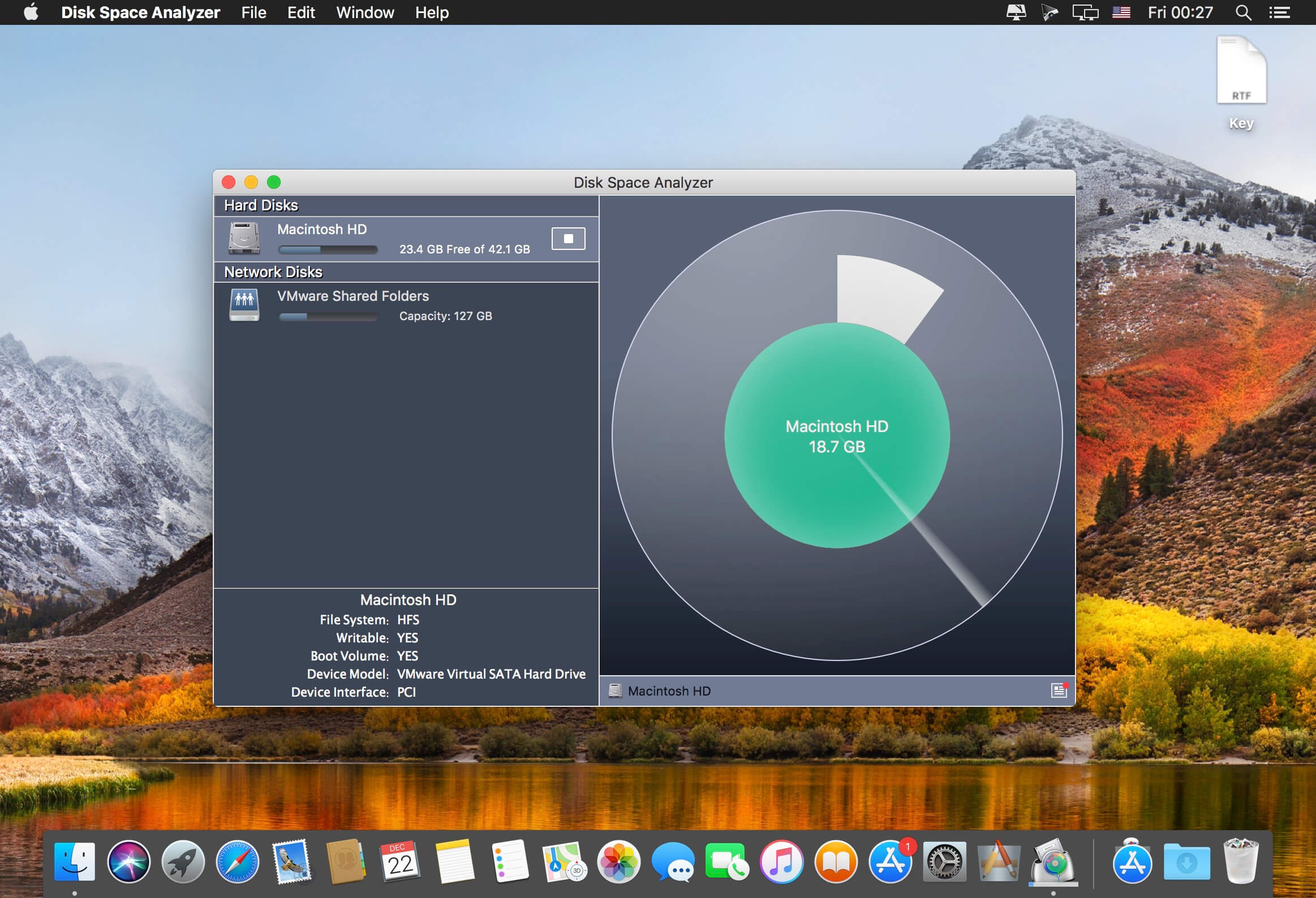
Task: Open the file list panel icon
Action: coord(1059,690)
